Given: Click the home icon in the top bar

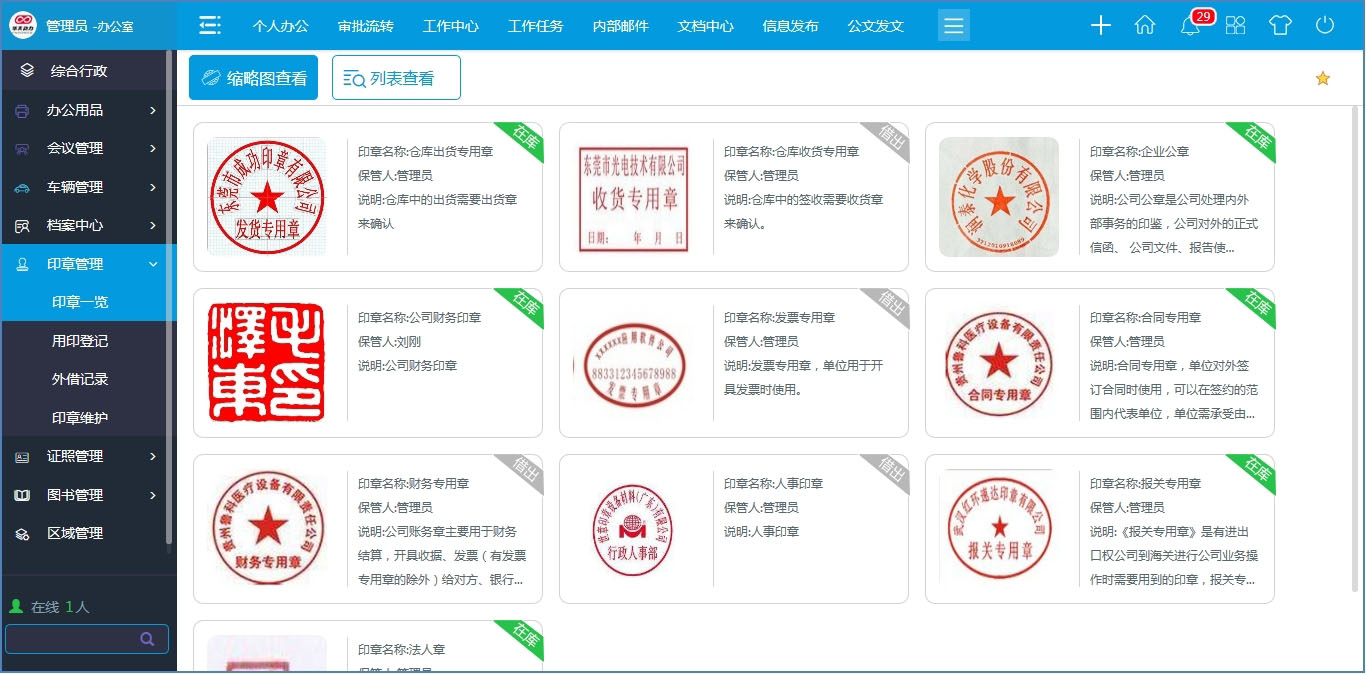Looking at the screenshot, I should click(1144, 26).
